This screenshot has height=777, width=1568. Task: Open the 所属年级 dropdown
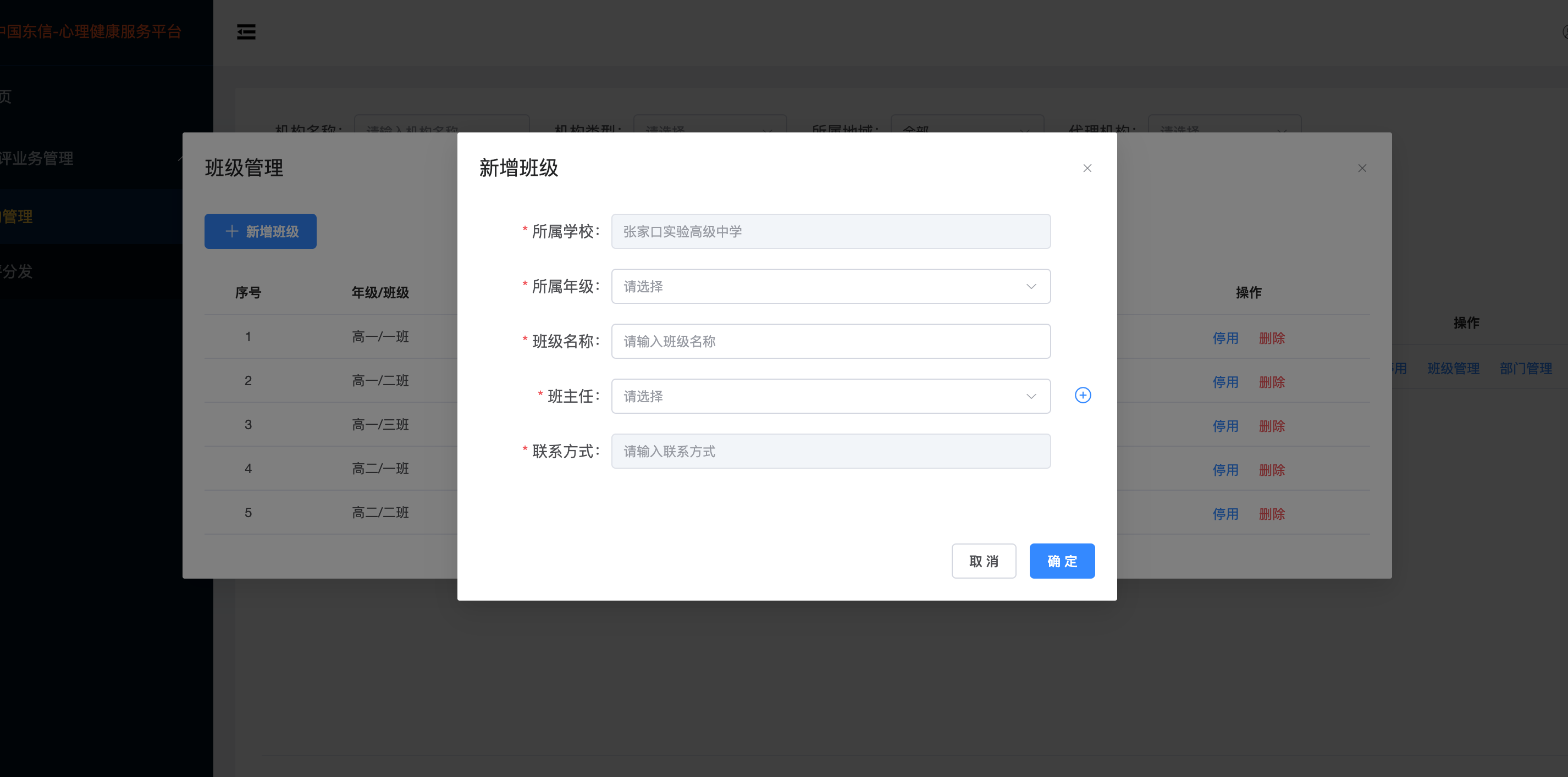(831, 286)
